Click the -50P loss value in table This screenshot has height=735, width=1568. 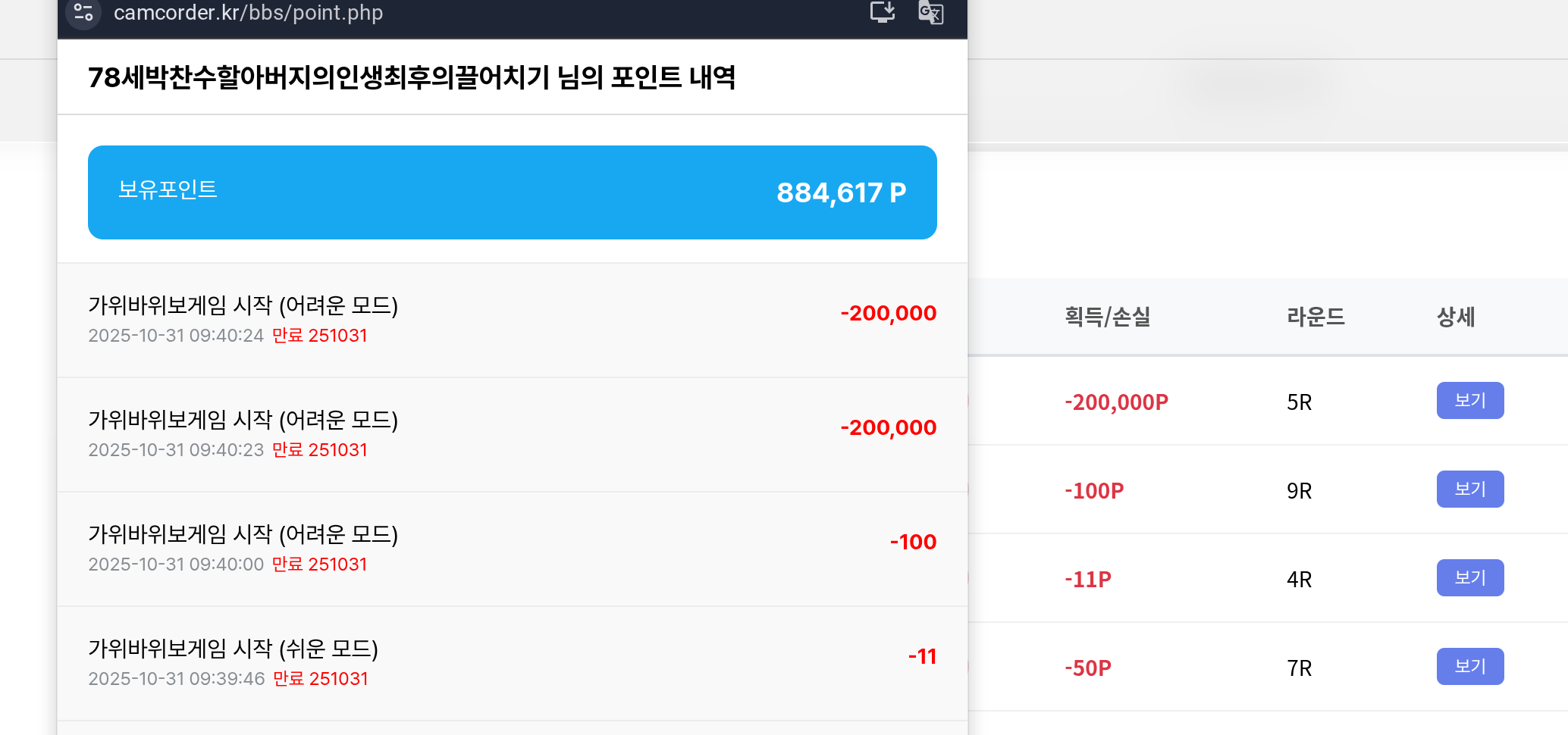1087,668
